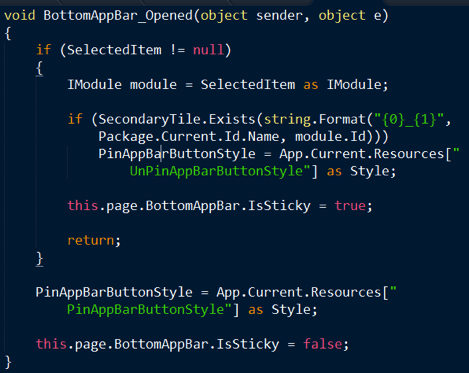Click the if keyword before SecondaryTile

tap(75, 119)
